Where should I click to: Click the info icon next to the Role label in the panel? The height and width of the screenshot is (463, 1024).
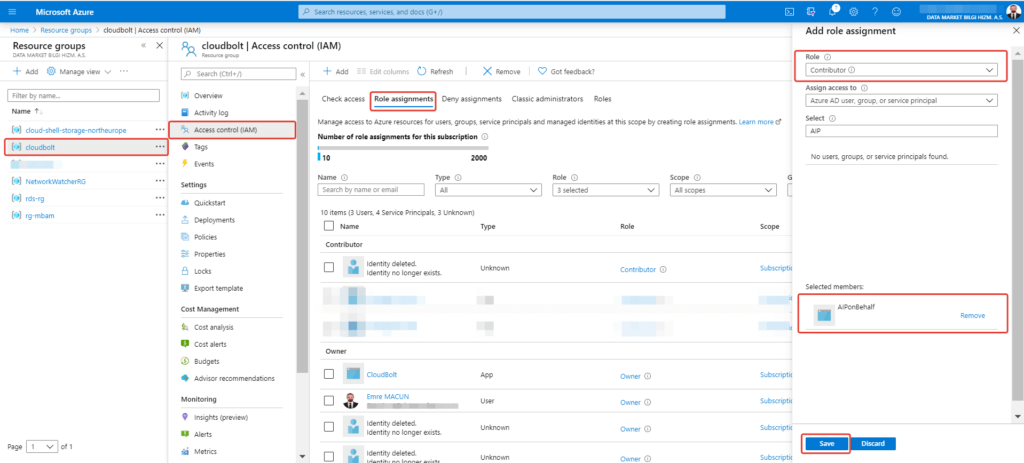(827, 57)
